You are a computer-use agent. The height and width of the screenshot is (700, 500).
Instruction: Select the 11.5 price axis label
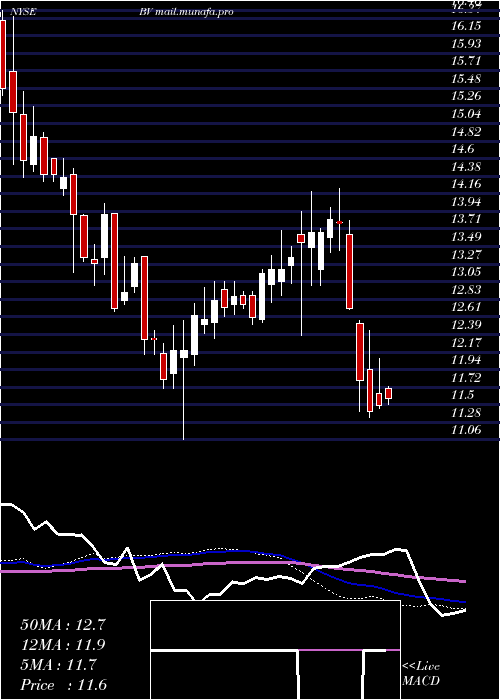click(x=462, y=396)
